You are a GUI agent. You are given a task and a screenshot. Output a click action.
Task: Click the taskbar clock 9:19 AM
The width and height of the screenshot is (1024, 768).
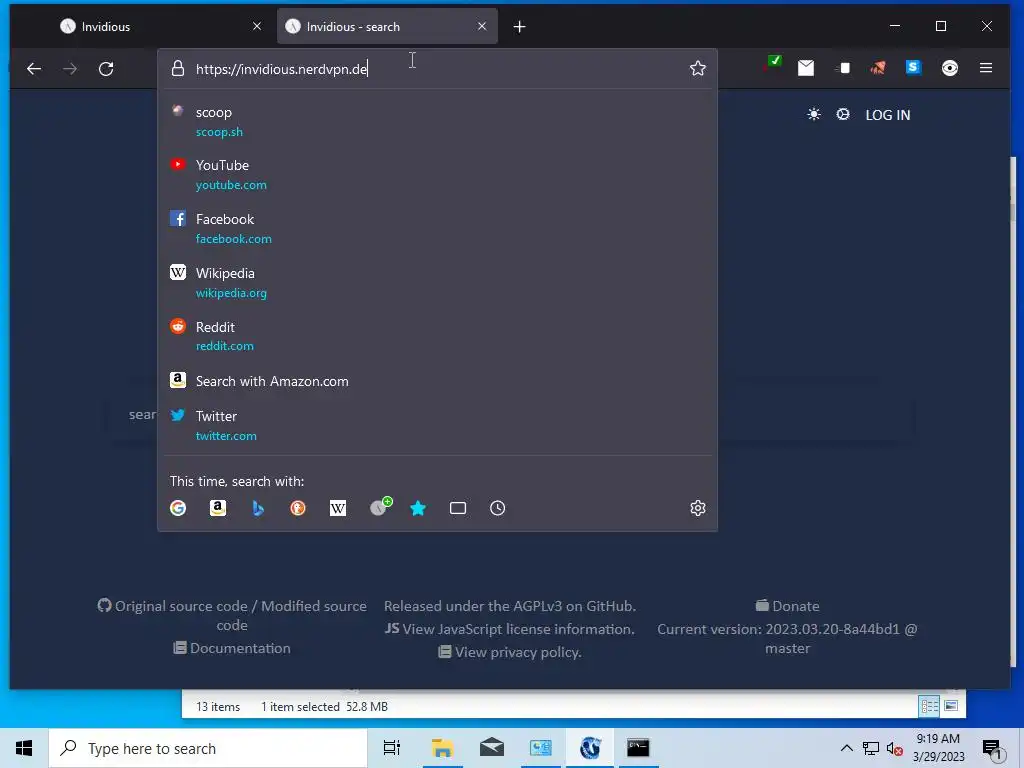click(x=938, y=748)
